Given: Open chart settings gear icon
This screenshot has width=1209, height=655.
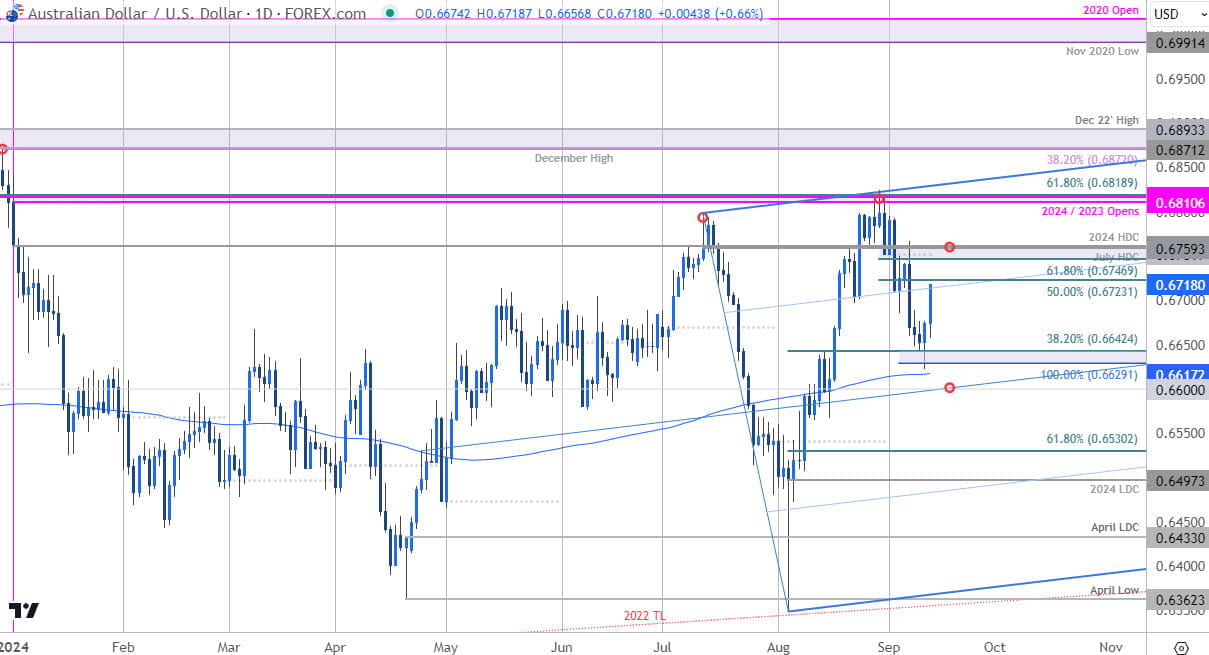Looking at the screenshot, I should (1180, 647).
